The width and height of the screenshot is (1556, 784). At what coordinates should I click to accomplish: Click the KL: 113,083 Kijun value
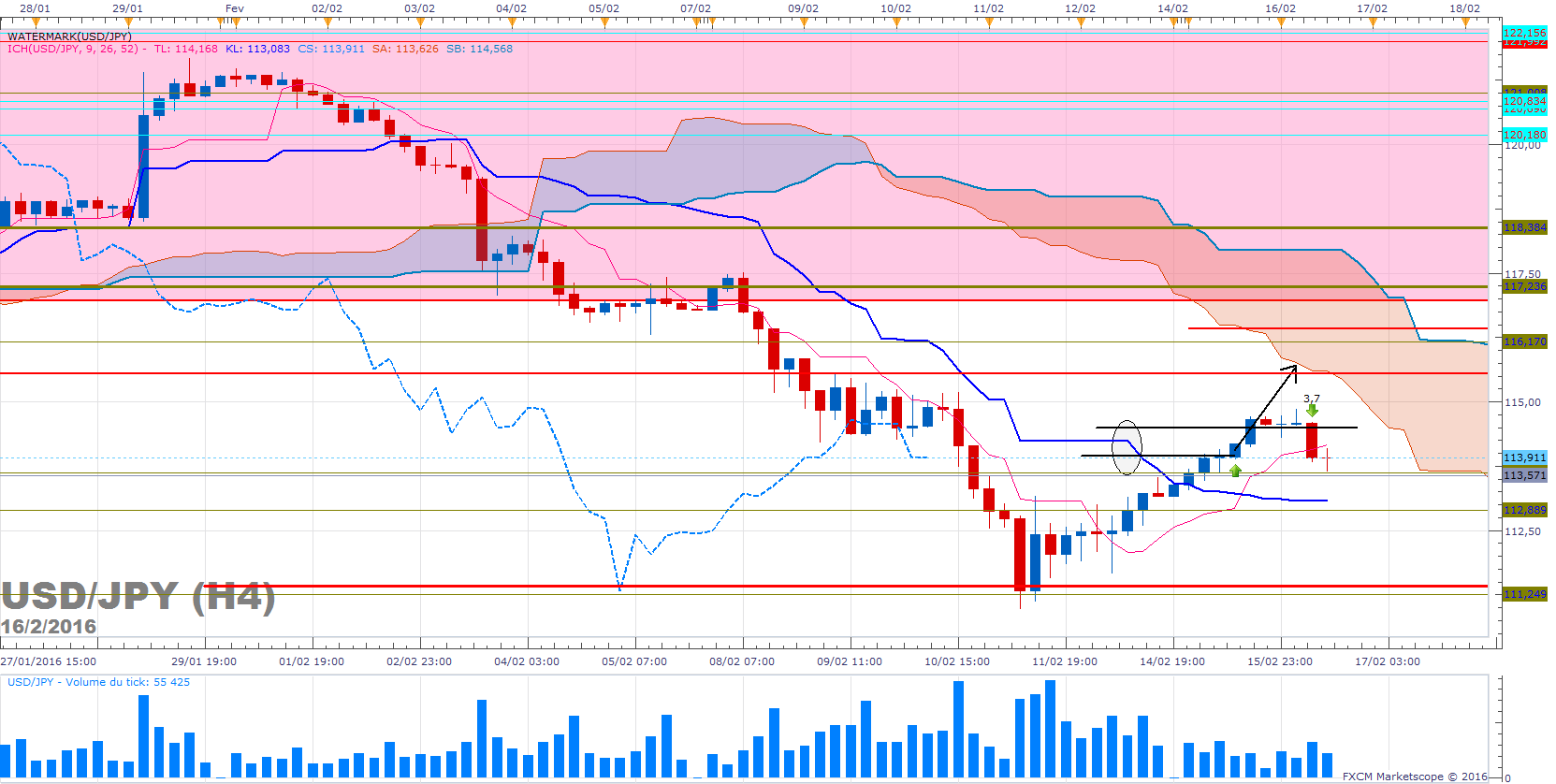tap(257, 49)
